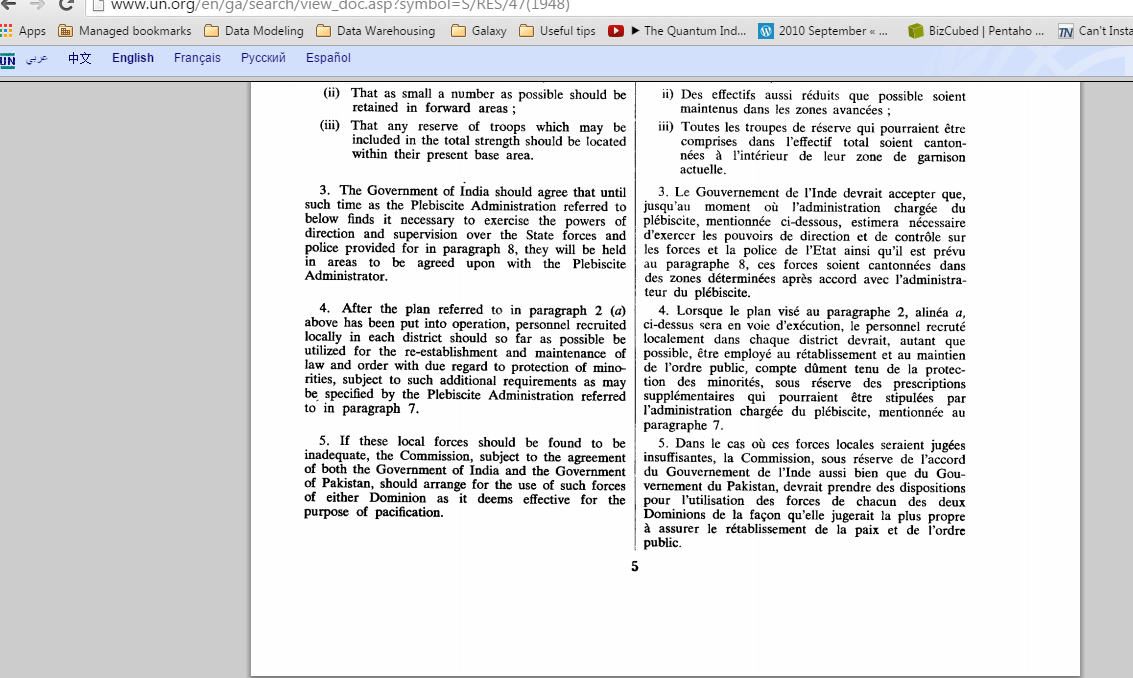Click the page info icon in address bar
Screen dimensions: 1133x678
pyautogui.click(x=98, y=5)
